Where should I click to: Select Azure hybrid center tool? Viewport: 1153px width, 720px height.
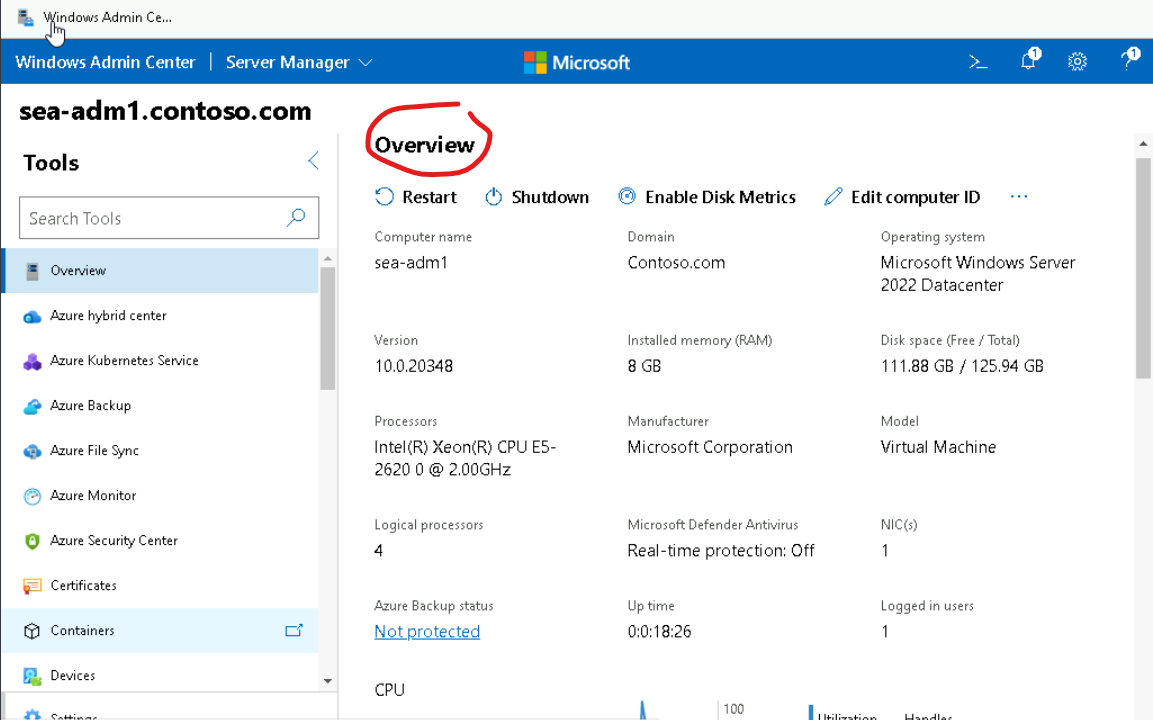[x=160, y=316]
